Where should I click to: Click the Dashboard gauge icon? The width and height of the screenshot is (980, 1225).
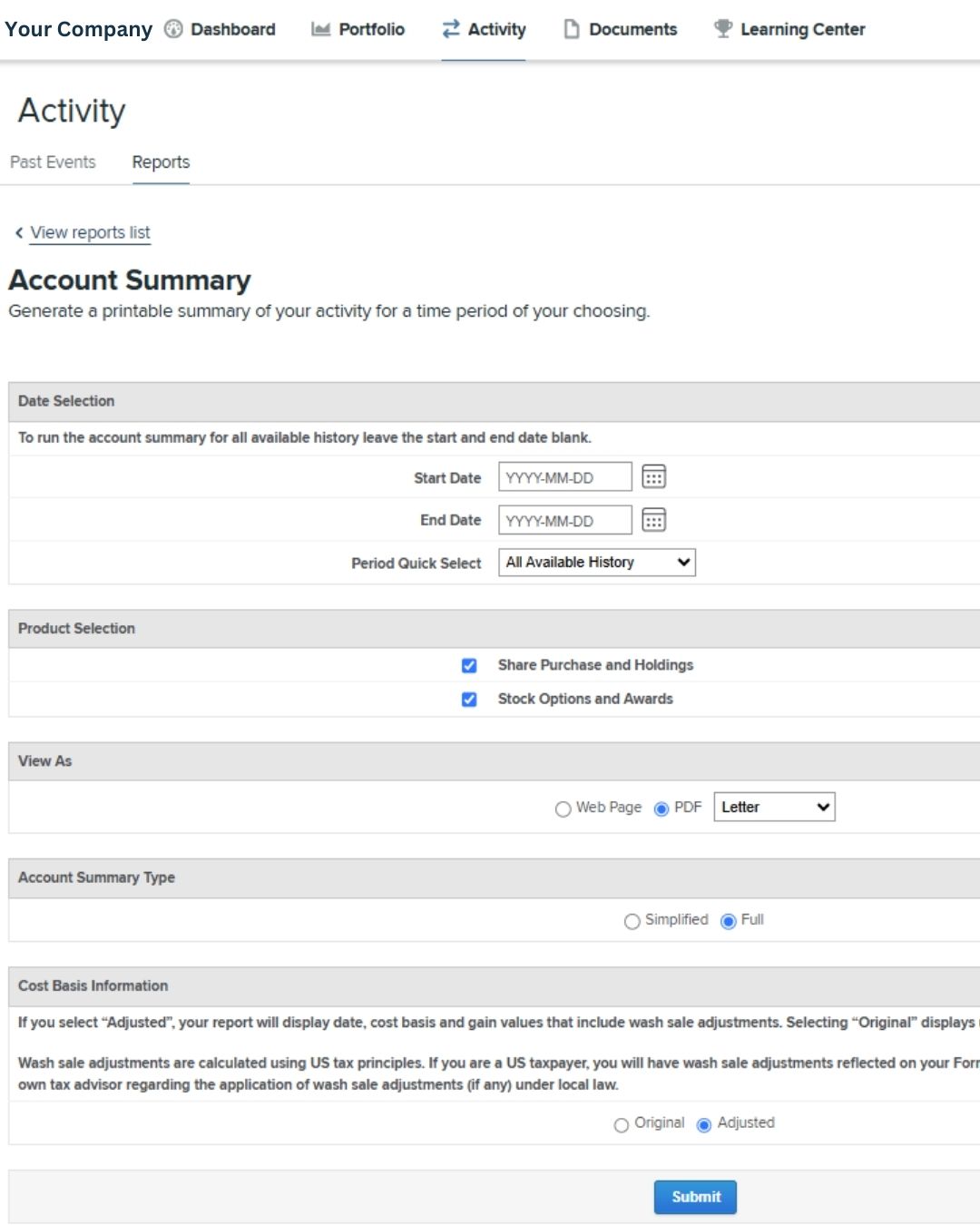[x=173, y=29]
